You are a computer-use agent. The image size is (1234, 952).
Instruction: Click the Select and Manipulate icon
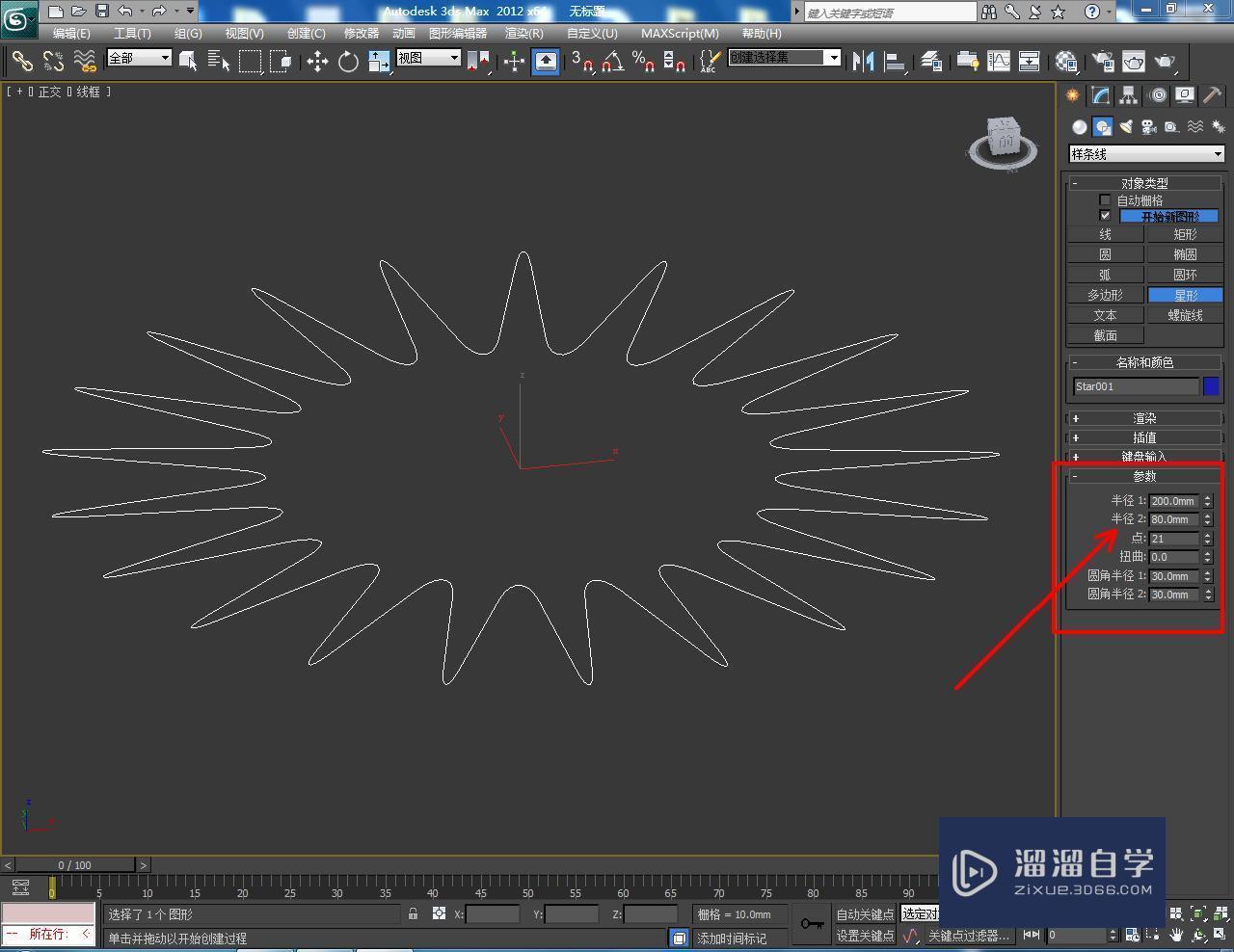[x=514, y=62]
